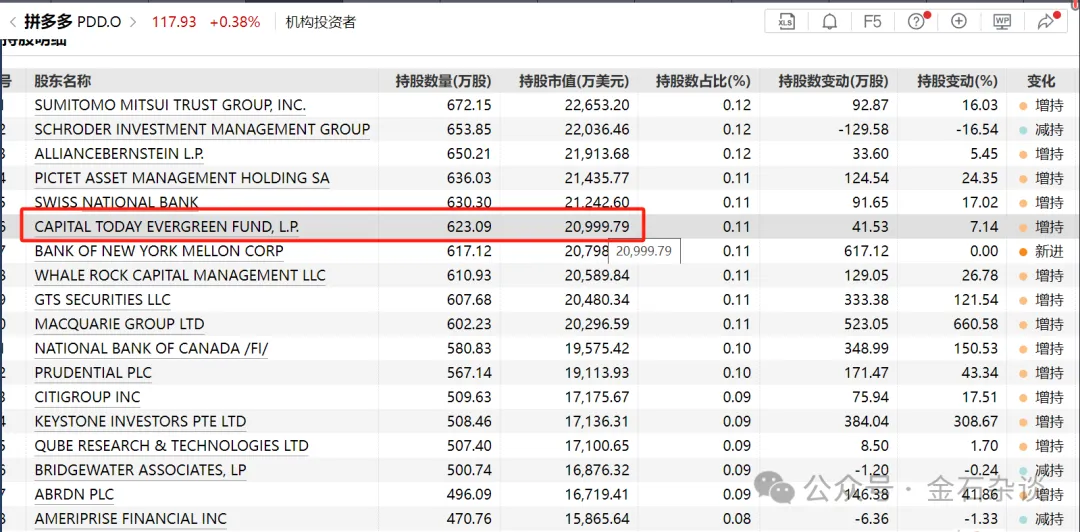Viewport: 1080px width, 532px height.
Task: Select the 22,036.46 market value cell
Action: point(595,130)
